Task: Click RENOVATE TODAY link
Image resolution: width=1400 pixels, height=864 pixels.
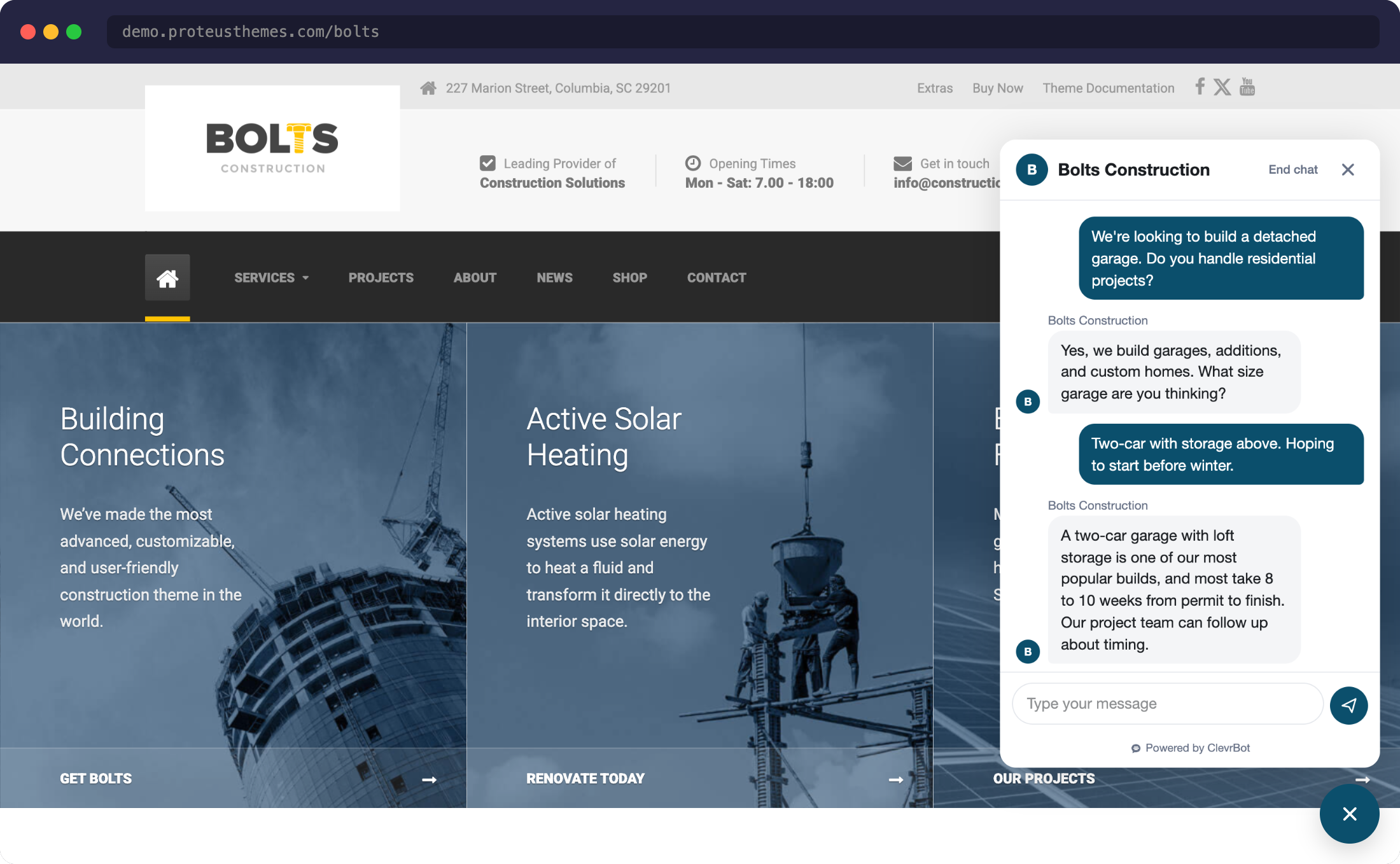Action: pyautogui.click(x=585, y=779)
